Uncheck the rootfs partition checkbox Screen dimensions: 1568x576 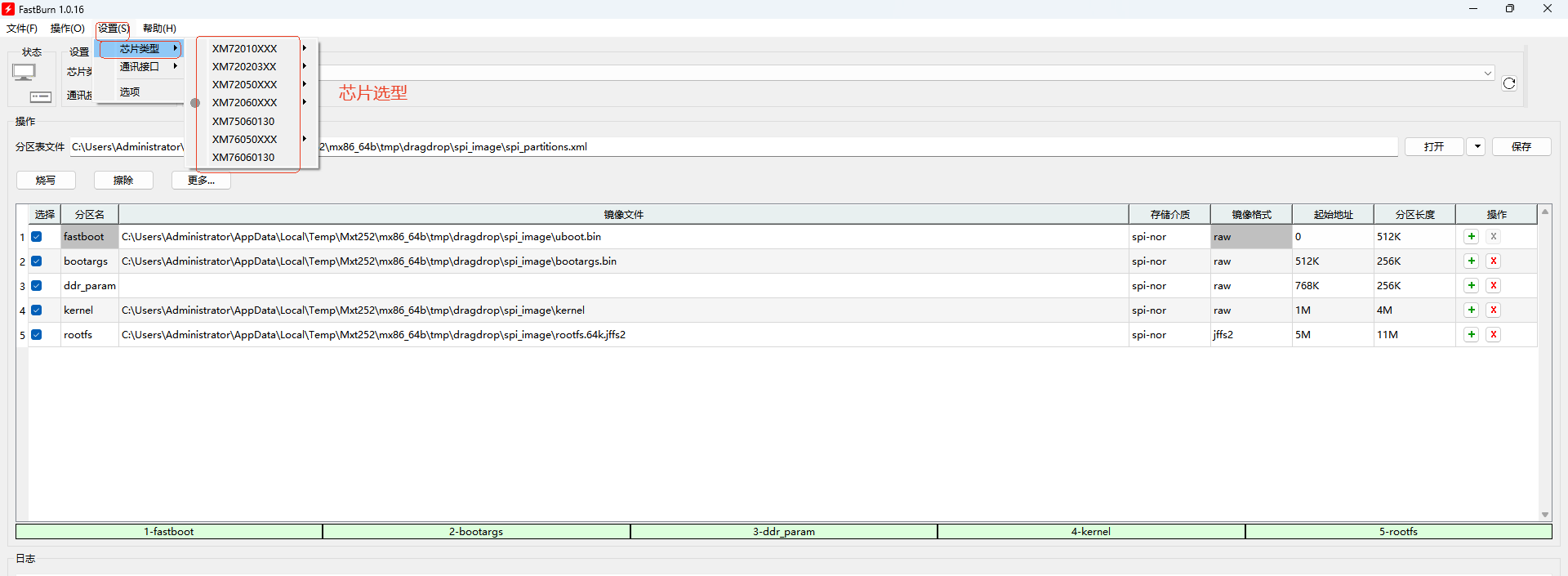pyautogui.click(x=37, y=335)
